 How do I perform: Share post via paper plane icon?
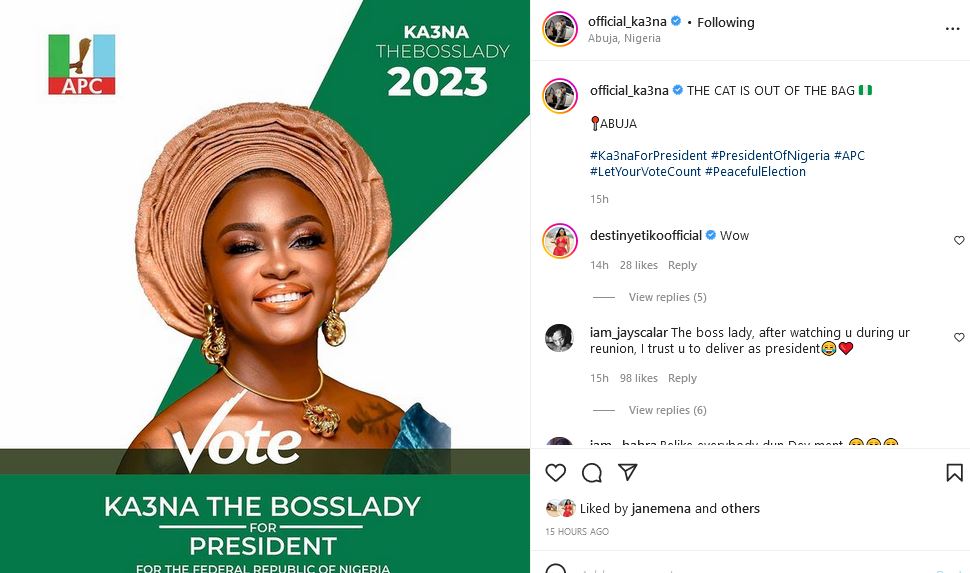point(627,472)
